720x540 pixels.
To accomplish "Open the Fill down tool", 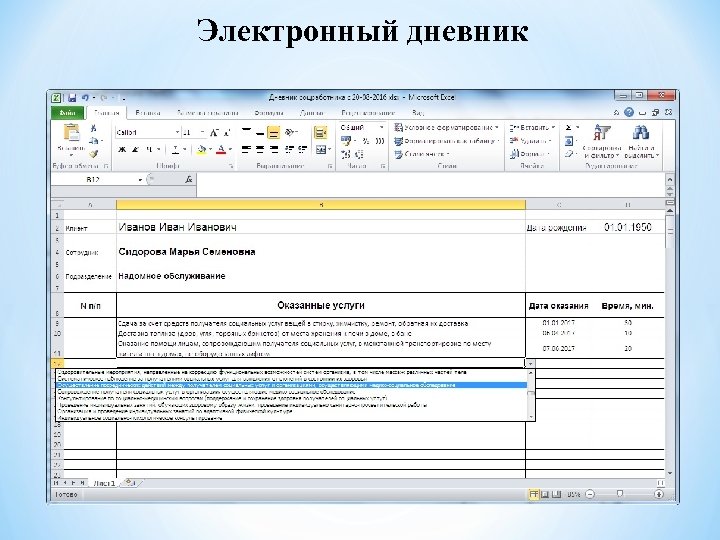I will coord(568,141).
